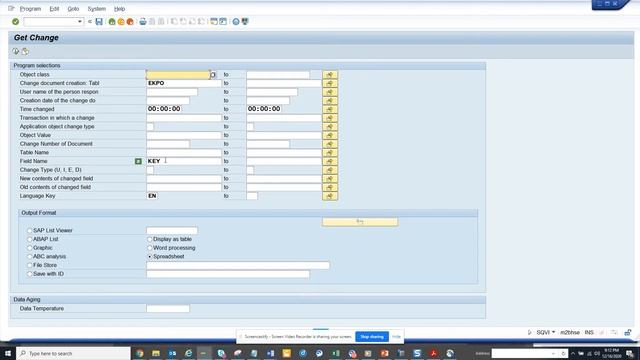This screenshot has height=360, width=640.
Task: Open multiple selection for Field Name row
Action: click(330, 161)
